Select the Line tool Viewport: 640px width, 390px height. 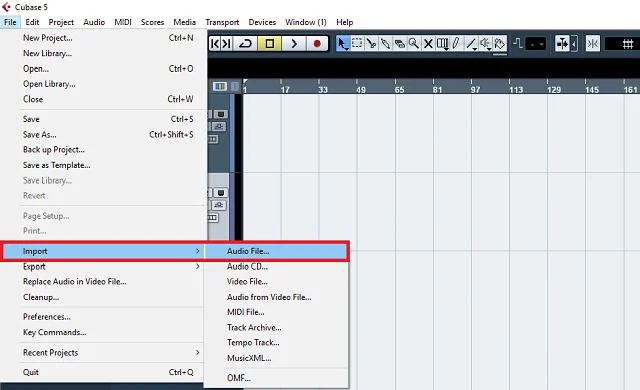[x=471, y=43]
